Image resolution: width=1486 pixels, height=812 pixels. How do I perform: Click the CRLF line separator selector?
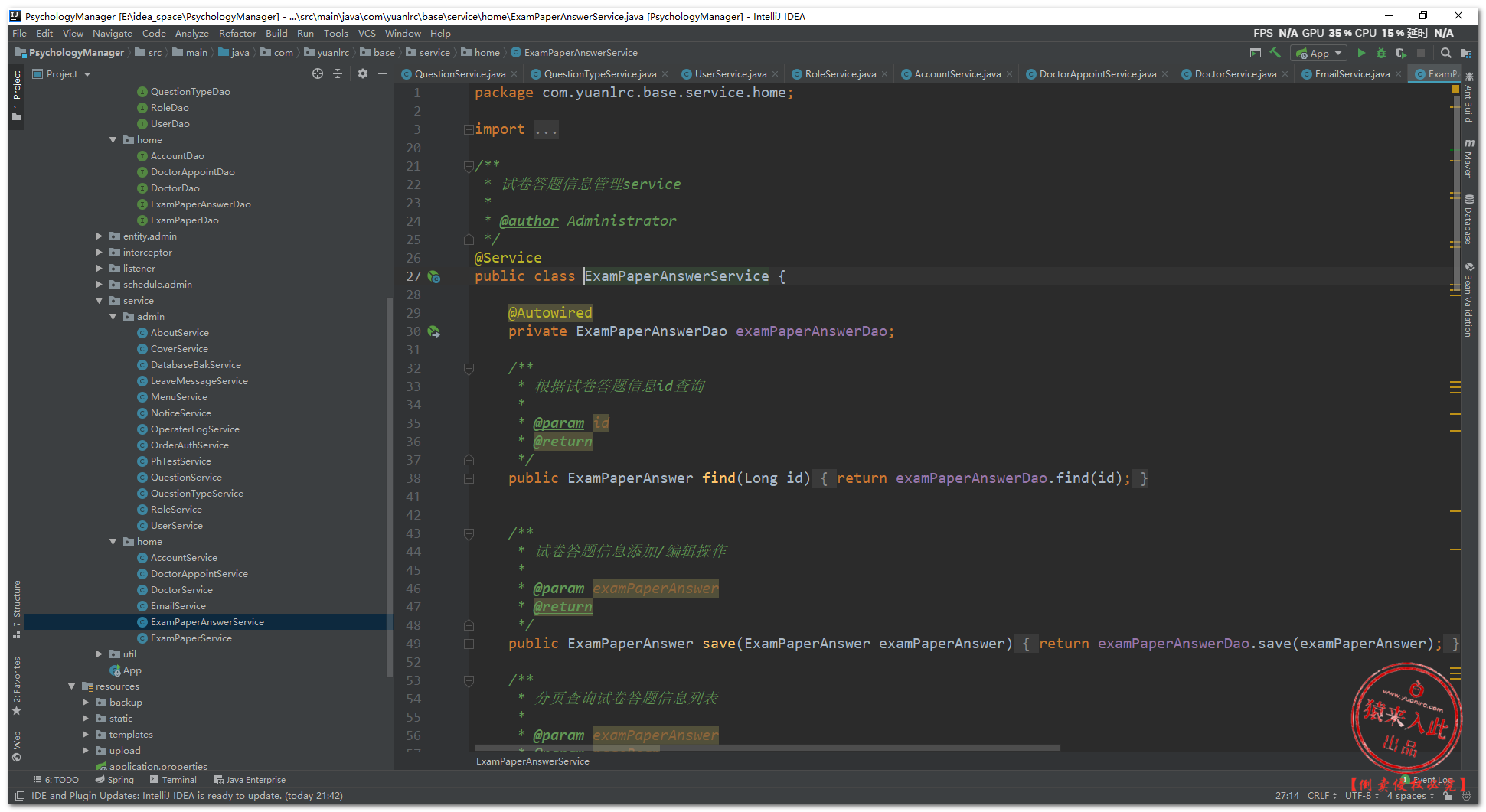point(1321,796)
